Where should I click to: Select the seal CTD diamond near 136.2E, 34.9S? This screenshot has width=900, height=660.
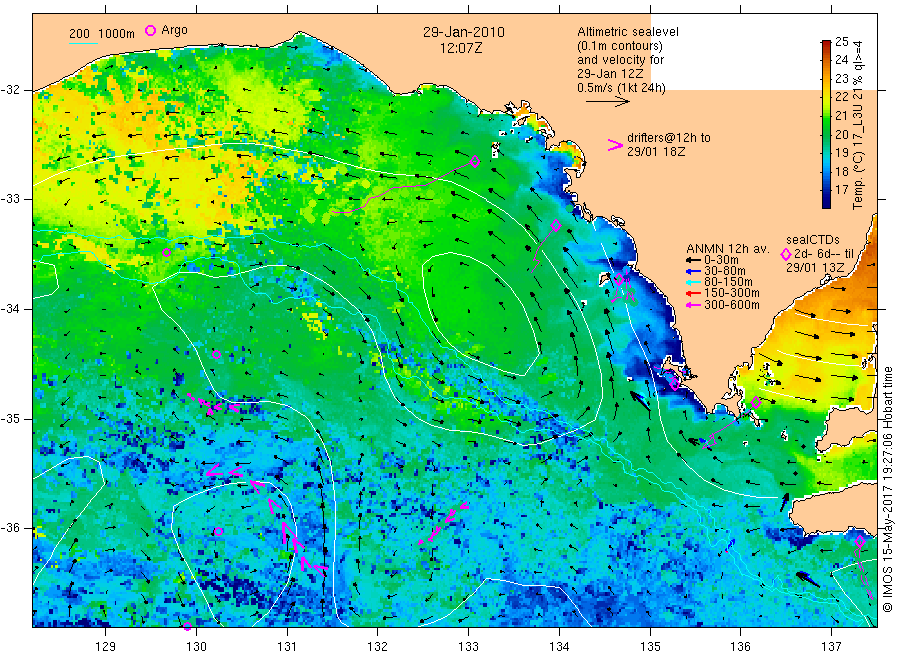tap(756, 403)
